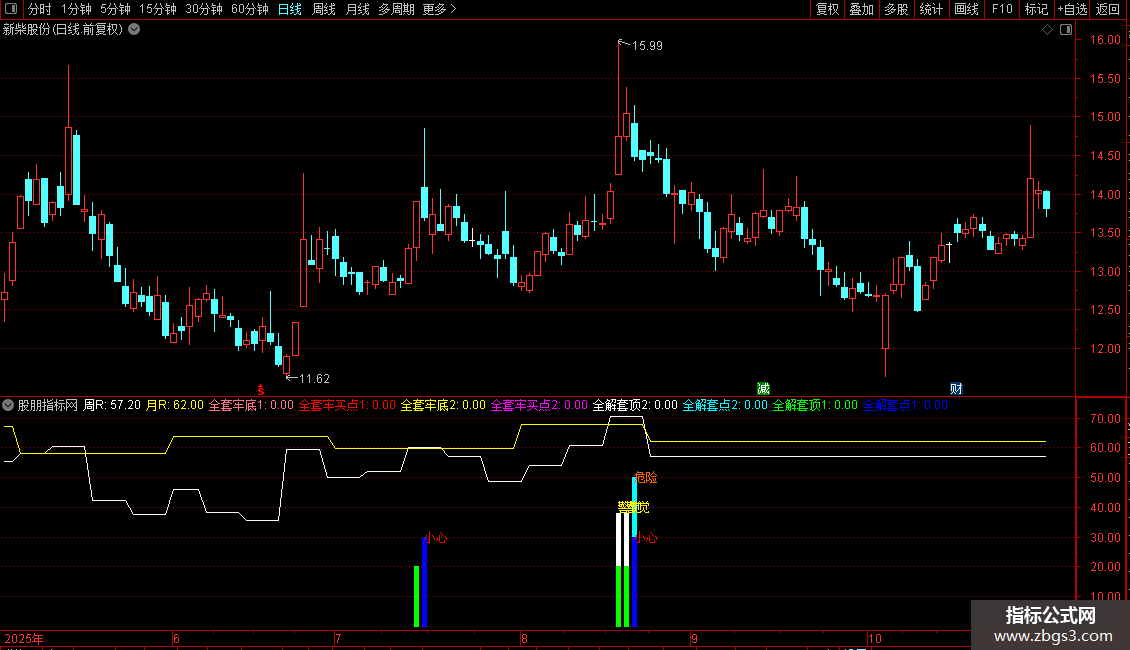This screenshot has height=650, width=1130.
Task: Switch to 周线 weekly chart
Action: (x=324, y=9)
